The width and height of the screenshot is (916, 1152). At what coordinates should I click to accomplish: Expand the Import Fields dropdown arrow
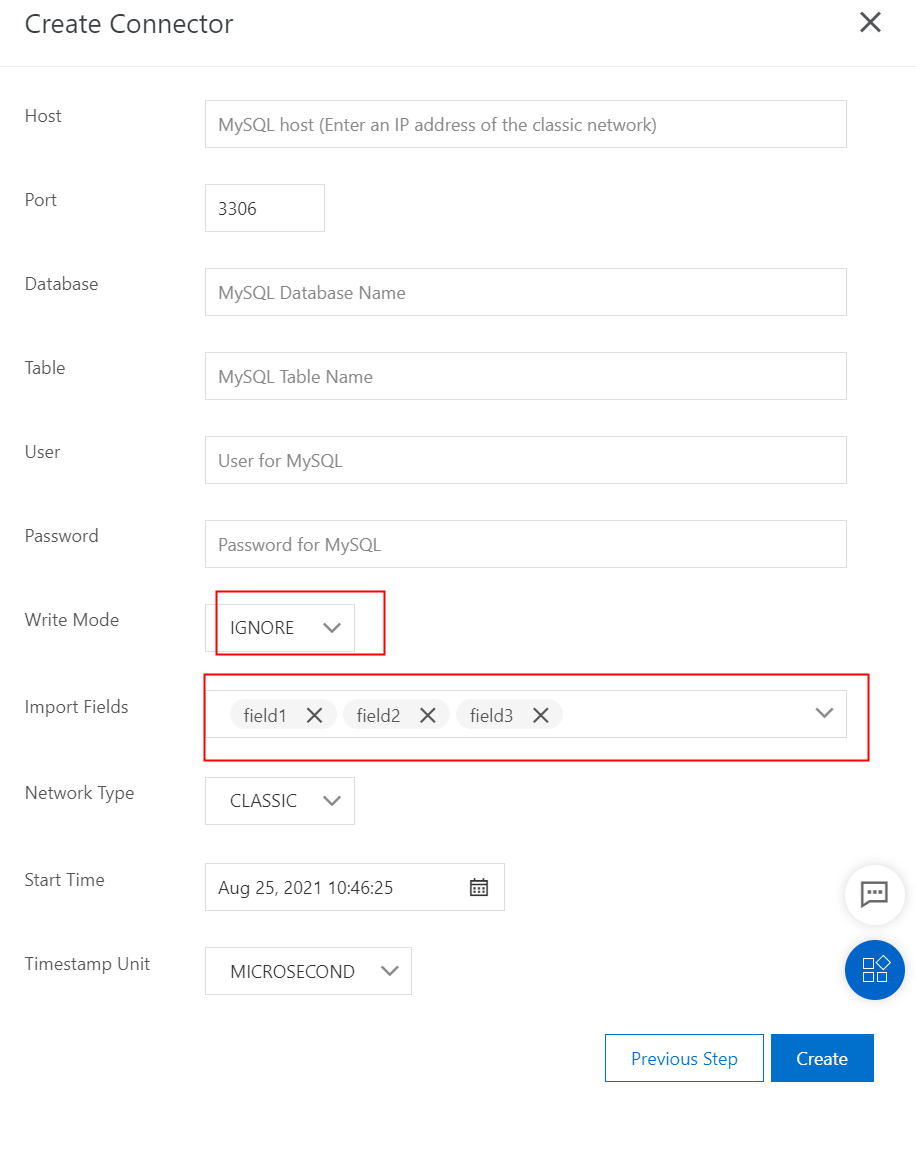click(824, 713)
